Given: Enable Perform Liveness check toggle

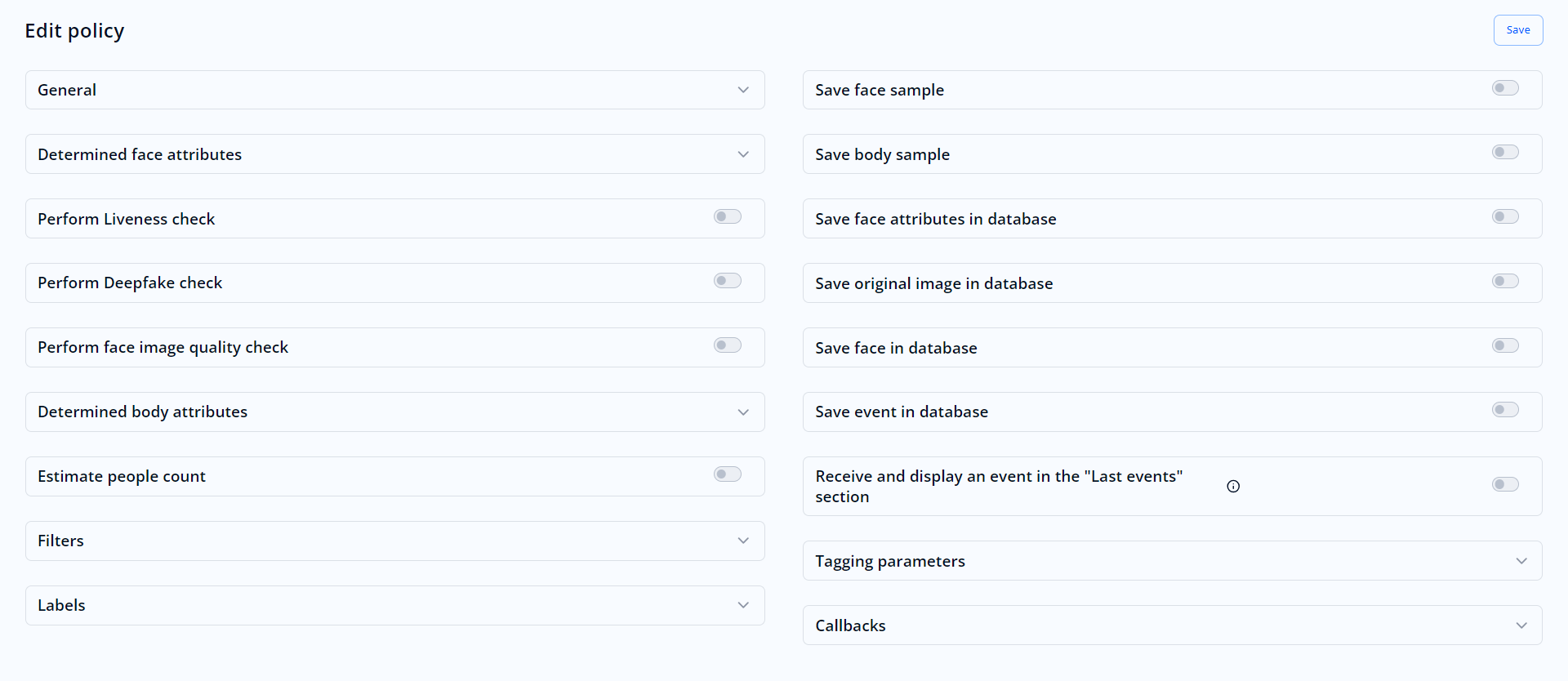Looking at the screenshot, I should pyautogui.click(x=727, y=216).
